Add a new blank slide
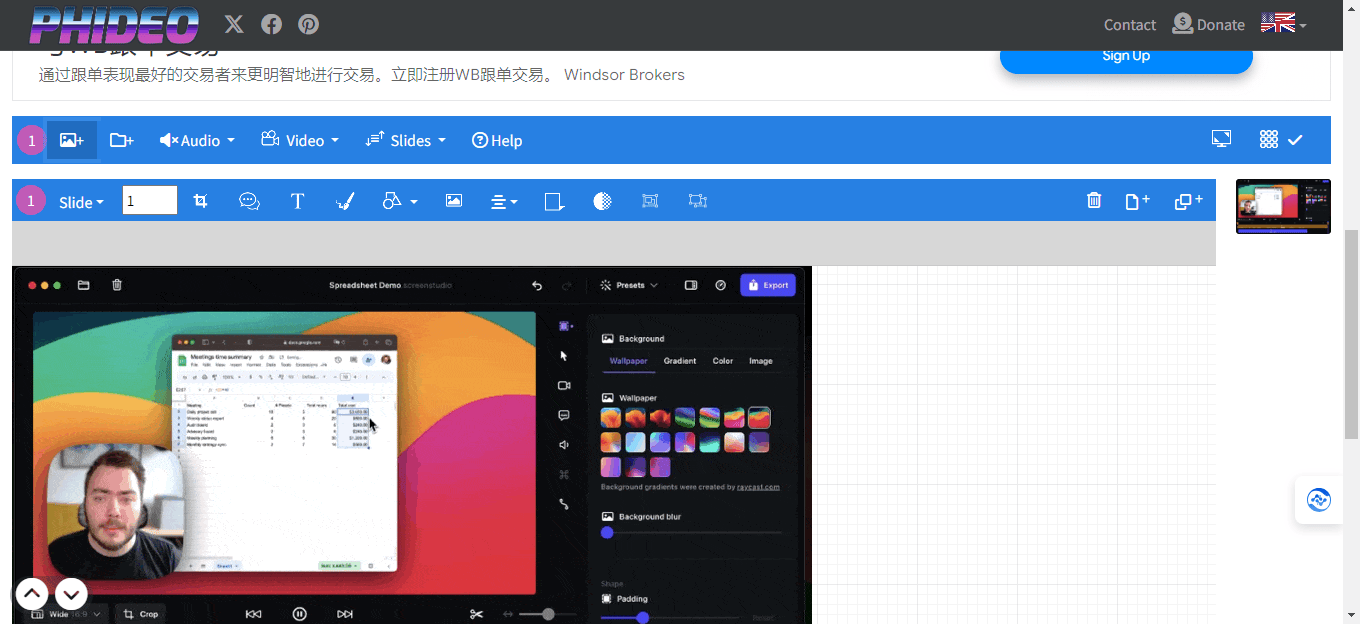This screenshot has width=1360, height=624. 1137,200
